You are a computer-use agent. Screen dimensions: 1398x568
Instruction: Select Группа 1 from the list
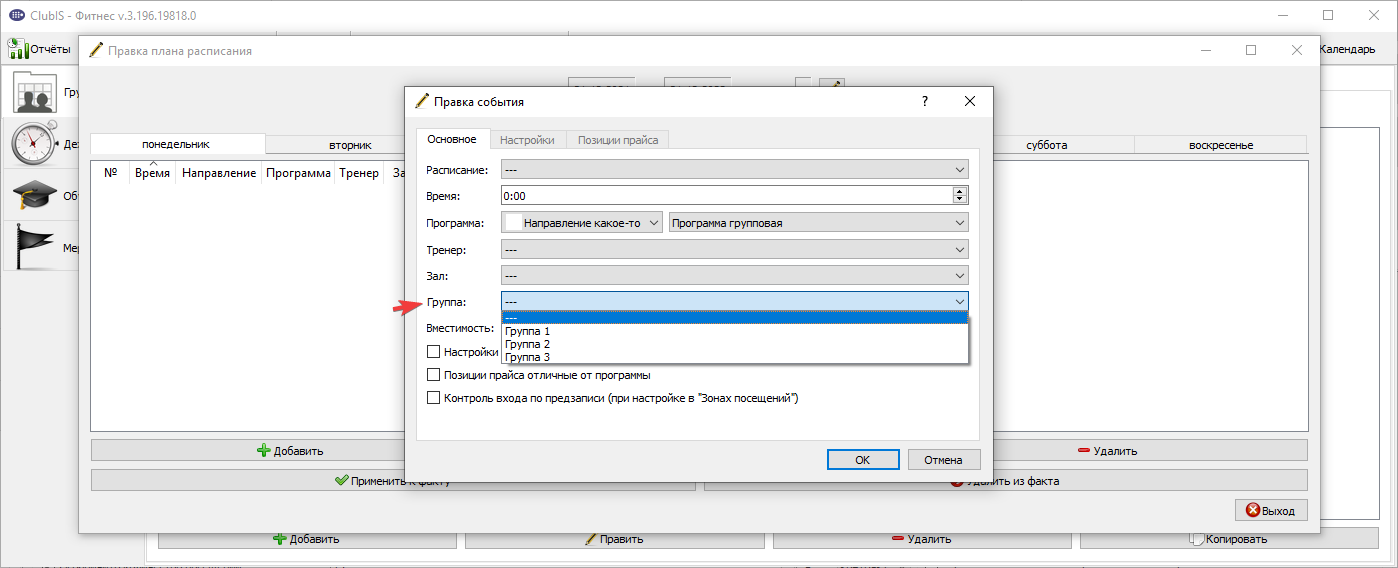click(735, 331)
